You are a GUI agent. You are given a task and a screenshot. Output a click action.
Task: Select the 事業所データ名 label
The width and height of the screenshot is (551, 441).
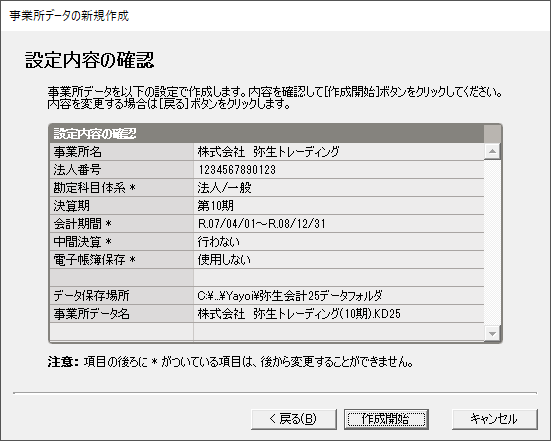point(91,313)
